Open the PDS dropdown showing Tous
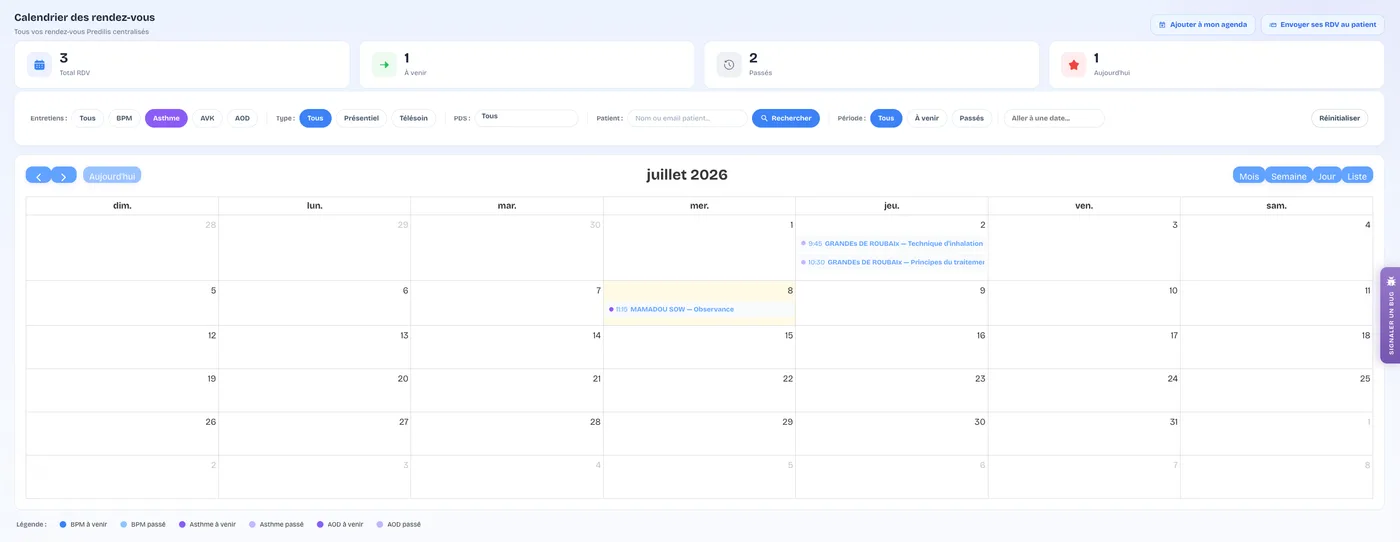1400x542 pixels. (526, 118)
